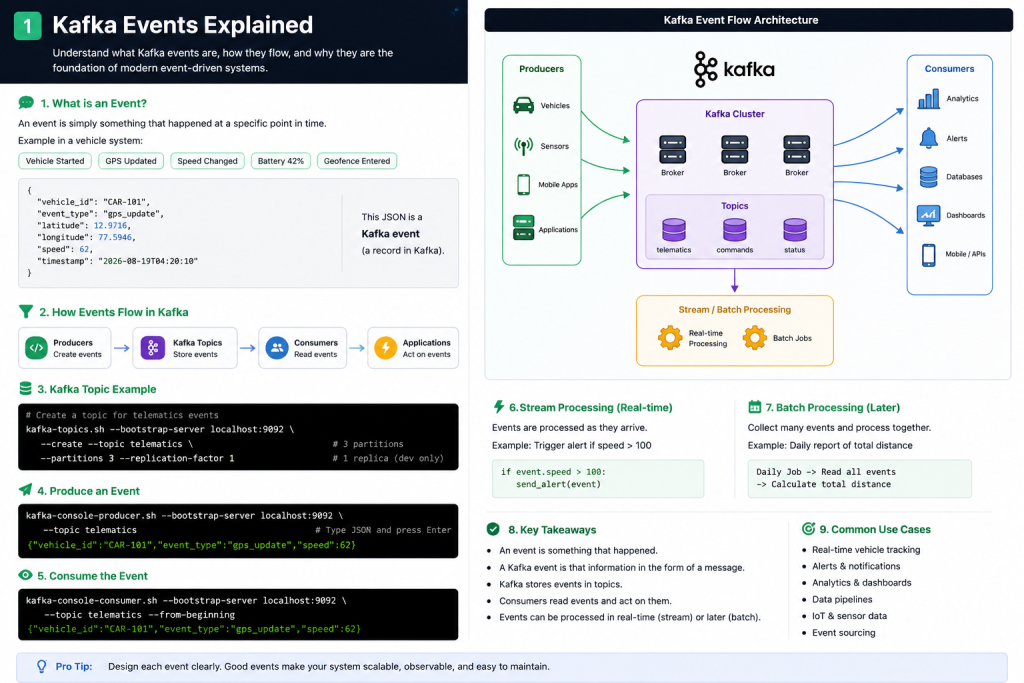1024x683 pixels.
Task: Click the Battery 42% tag
Action: coord(281,161)
